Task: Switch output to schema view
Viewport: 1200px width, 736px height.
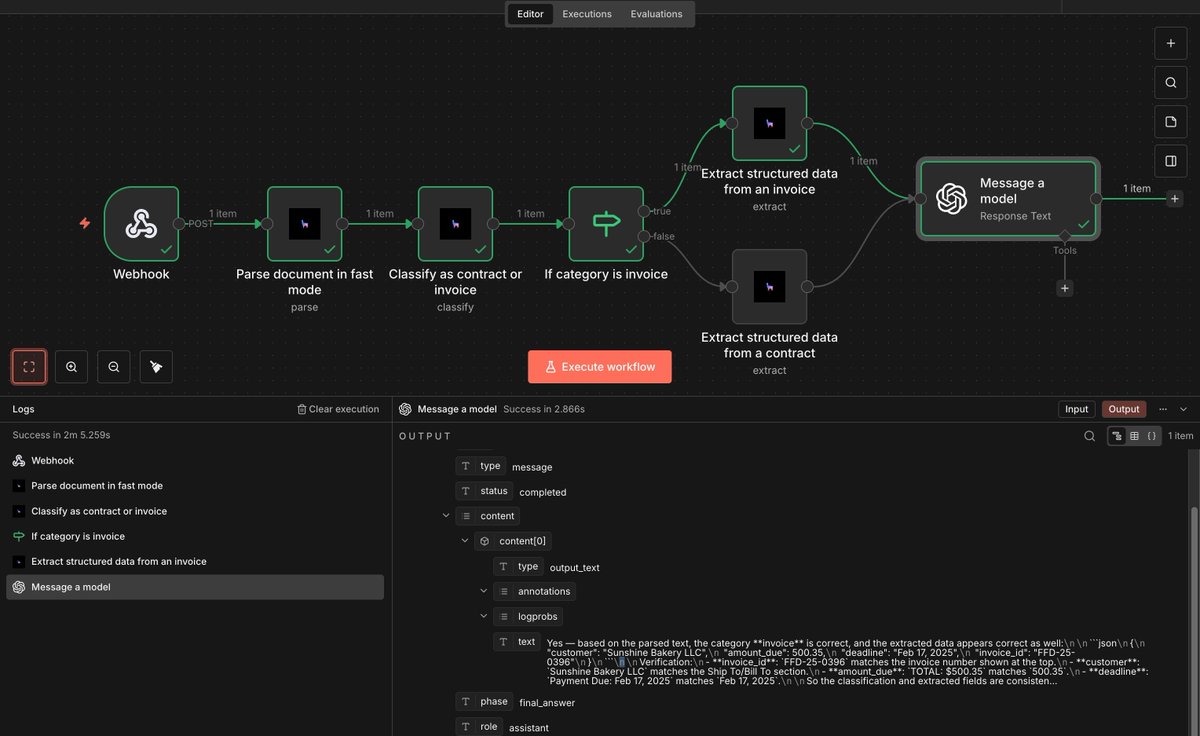Action: 1118,436
